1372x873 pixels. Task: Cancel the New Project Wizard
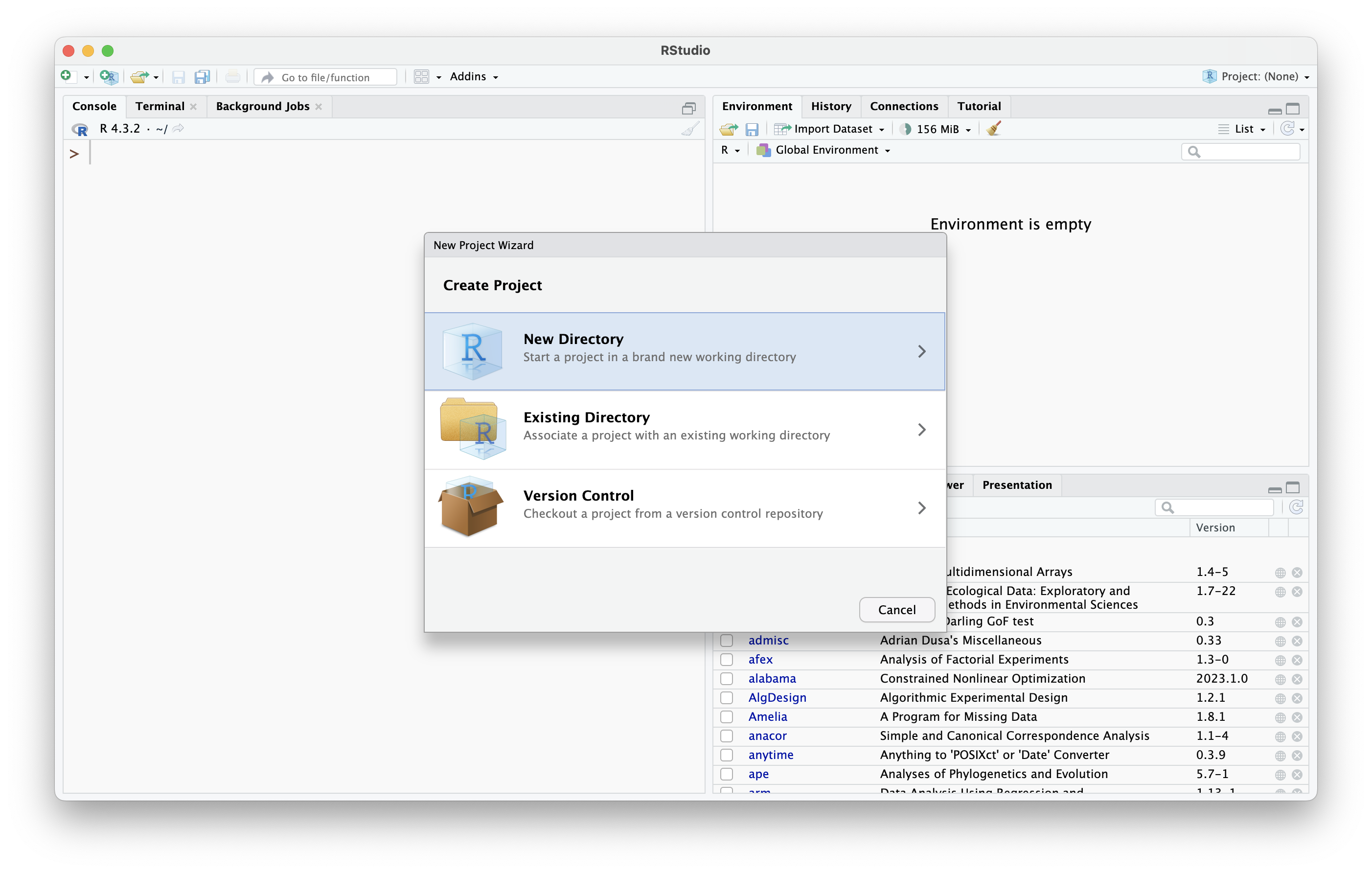[896, 610]
